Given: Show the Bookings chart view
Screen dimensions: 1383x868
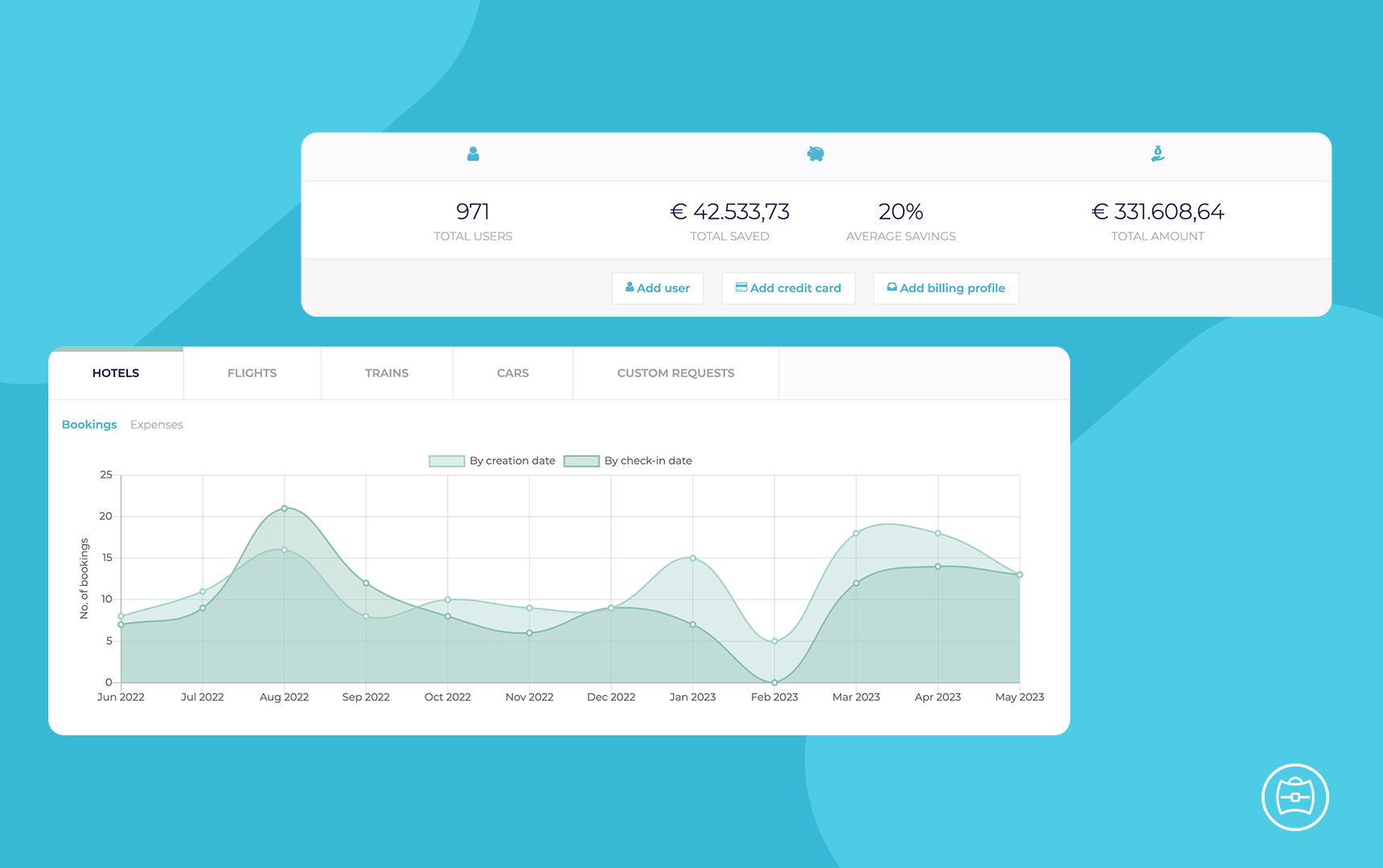Looking at the screenshot, I should (89, 424).
